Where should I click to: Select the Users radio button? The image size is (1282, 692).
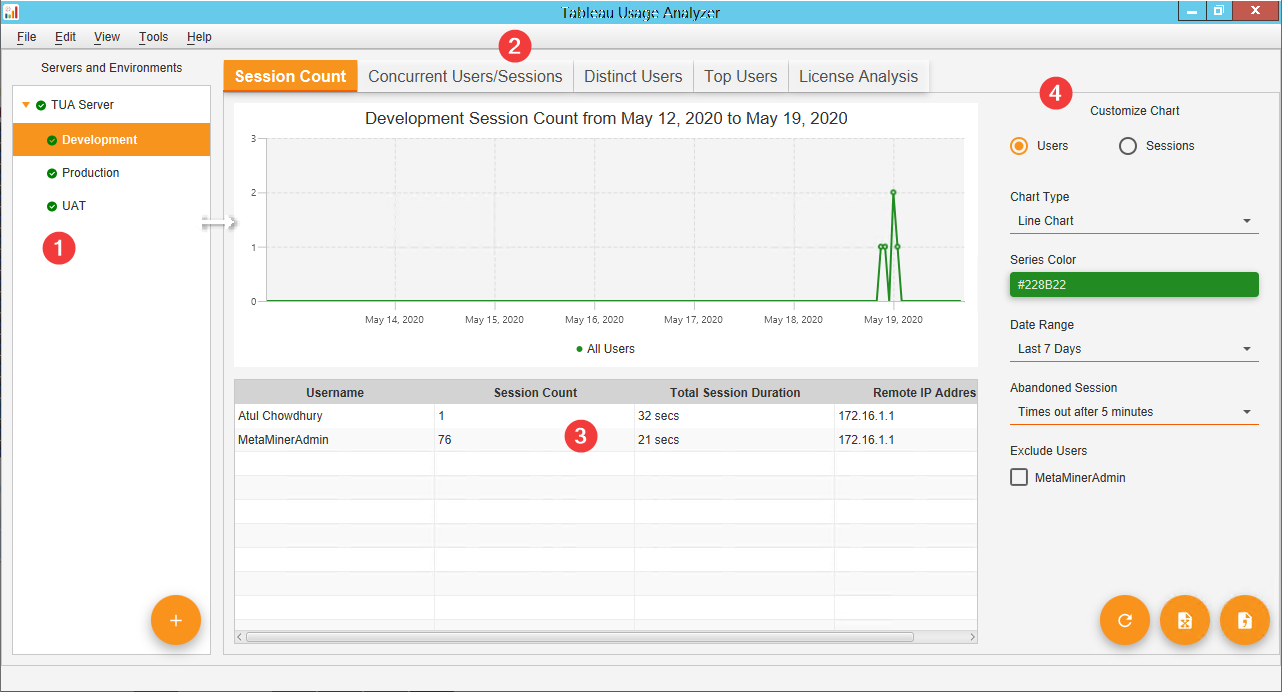[x=1019, y=146]
